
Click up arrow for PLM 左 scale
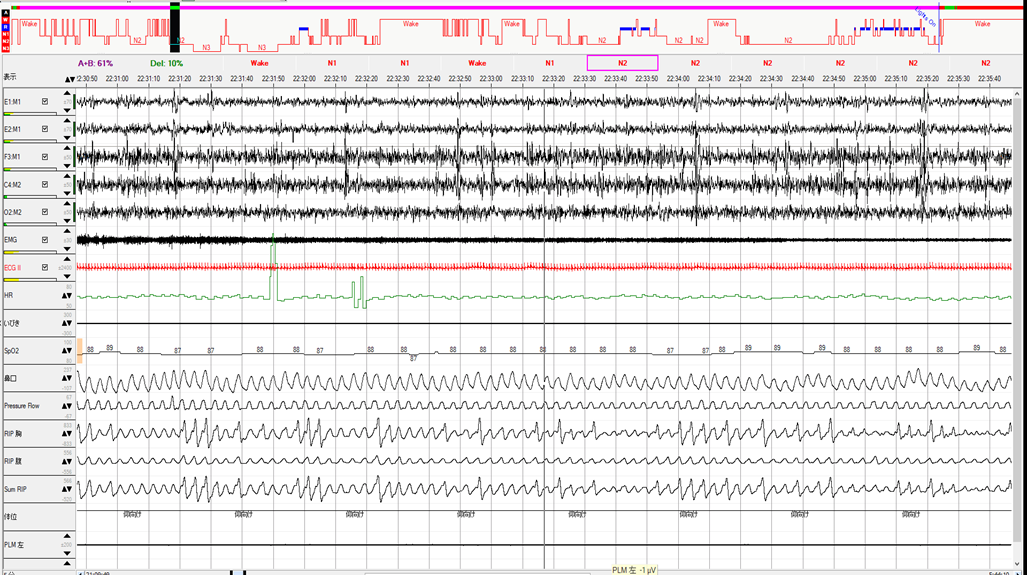69,537
